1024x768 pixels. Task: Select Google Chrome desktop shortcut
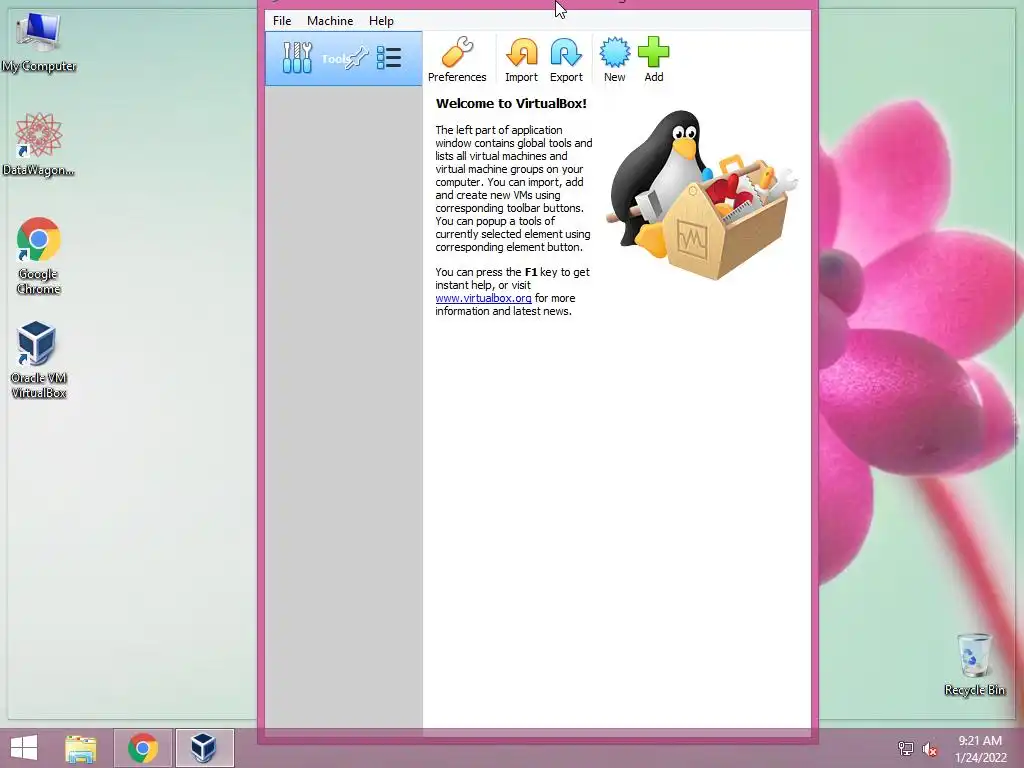coord(39,256)
